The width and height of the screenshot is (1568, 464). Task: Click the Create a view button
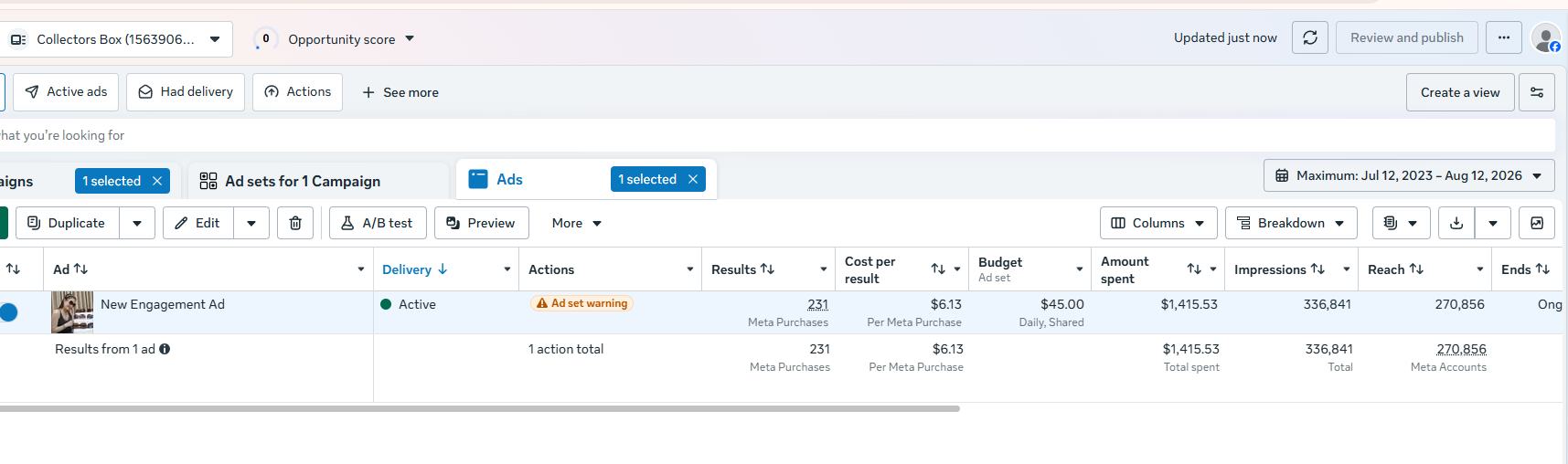[x=1460, y=92]
